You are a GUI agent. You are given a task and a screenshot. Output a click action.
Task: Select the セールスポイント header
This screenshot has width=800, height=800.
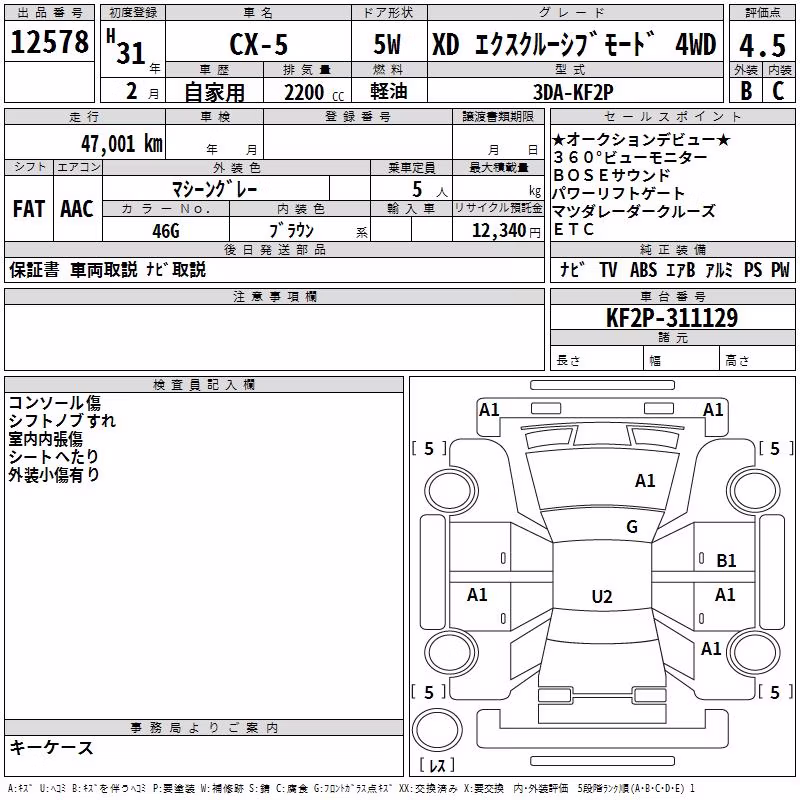point(672,116)
